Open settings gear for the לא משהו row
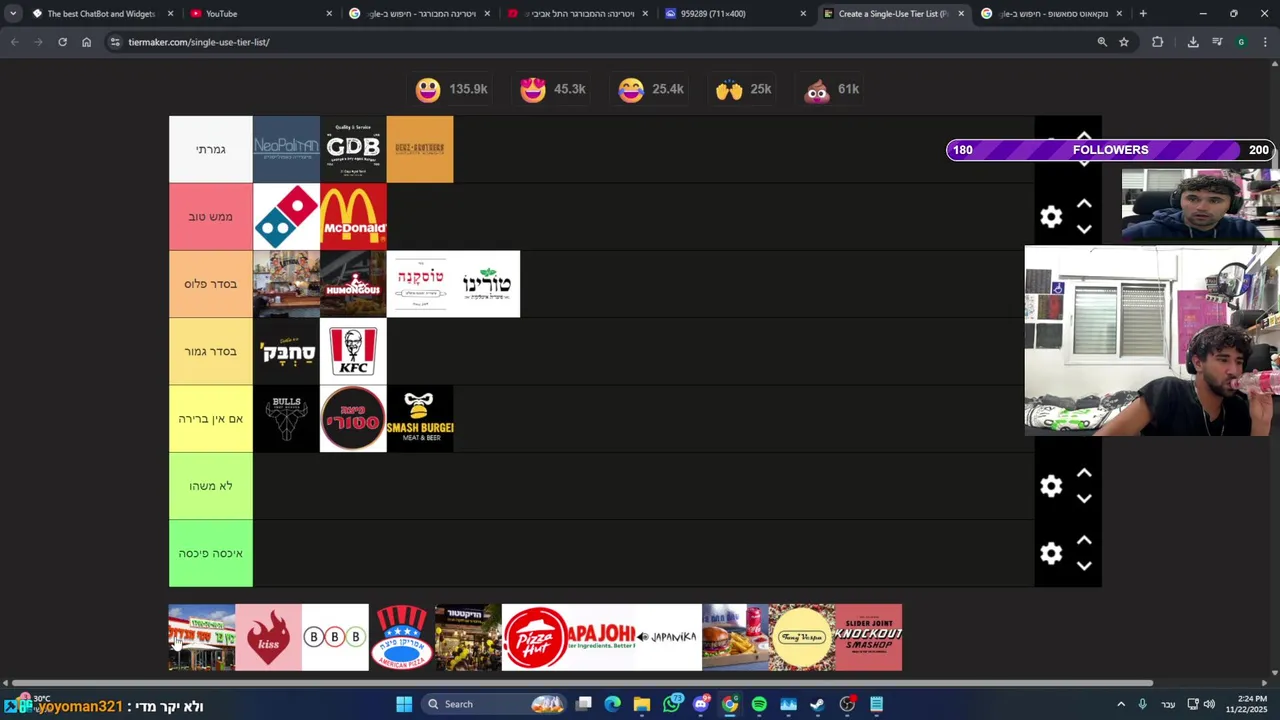The height and width of the screenshot is (720, 1280). click(1051, 486)
